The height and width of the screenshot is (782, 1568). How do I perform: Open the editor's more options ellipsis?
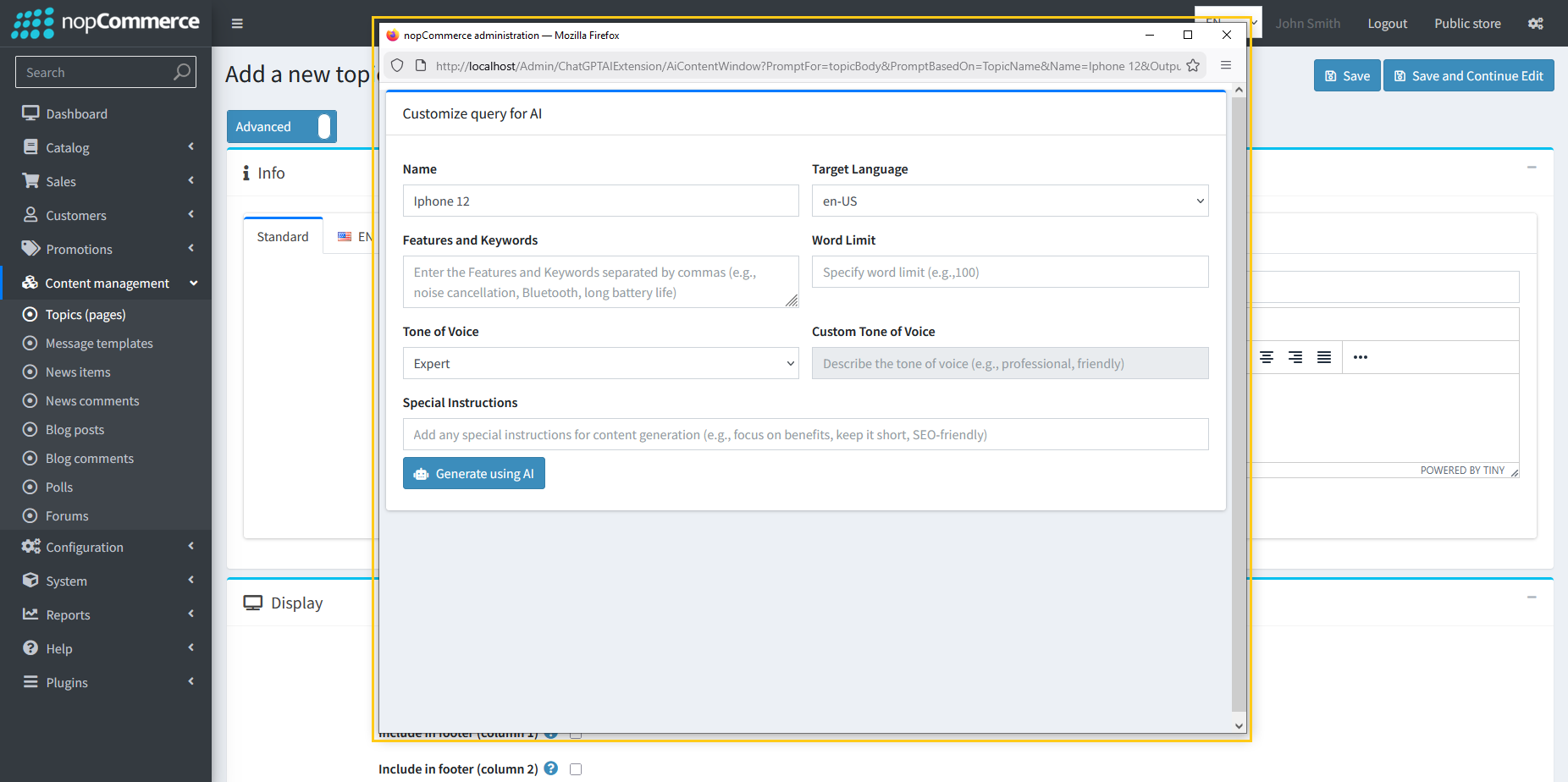[x=1360, y=356]
